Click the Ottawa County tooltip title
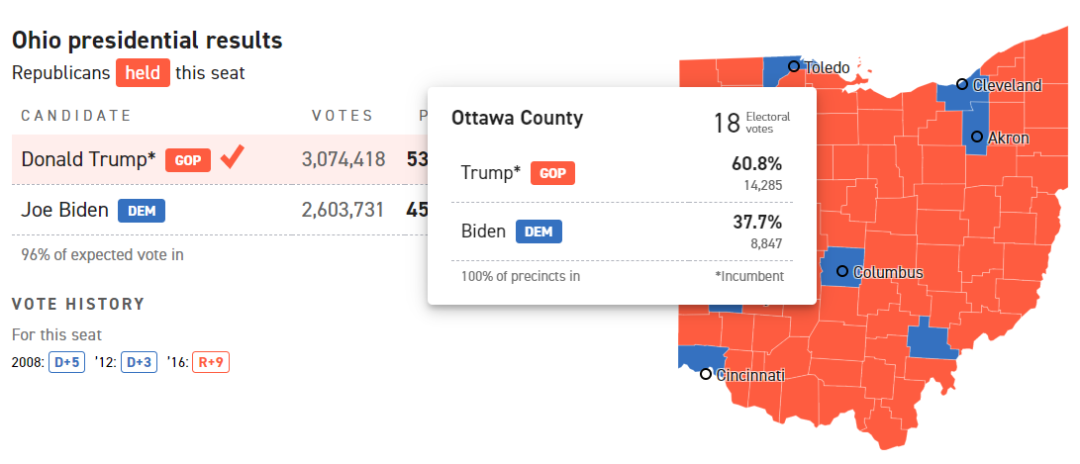Image resolution: width=1080 pixels, height=464 pixels. pyautogui.click(x=516, y=118)
